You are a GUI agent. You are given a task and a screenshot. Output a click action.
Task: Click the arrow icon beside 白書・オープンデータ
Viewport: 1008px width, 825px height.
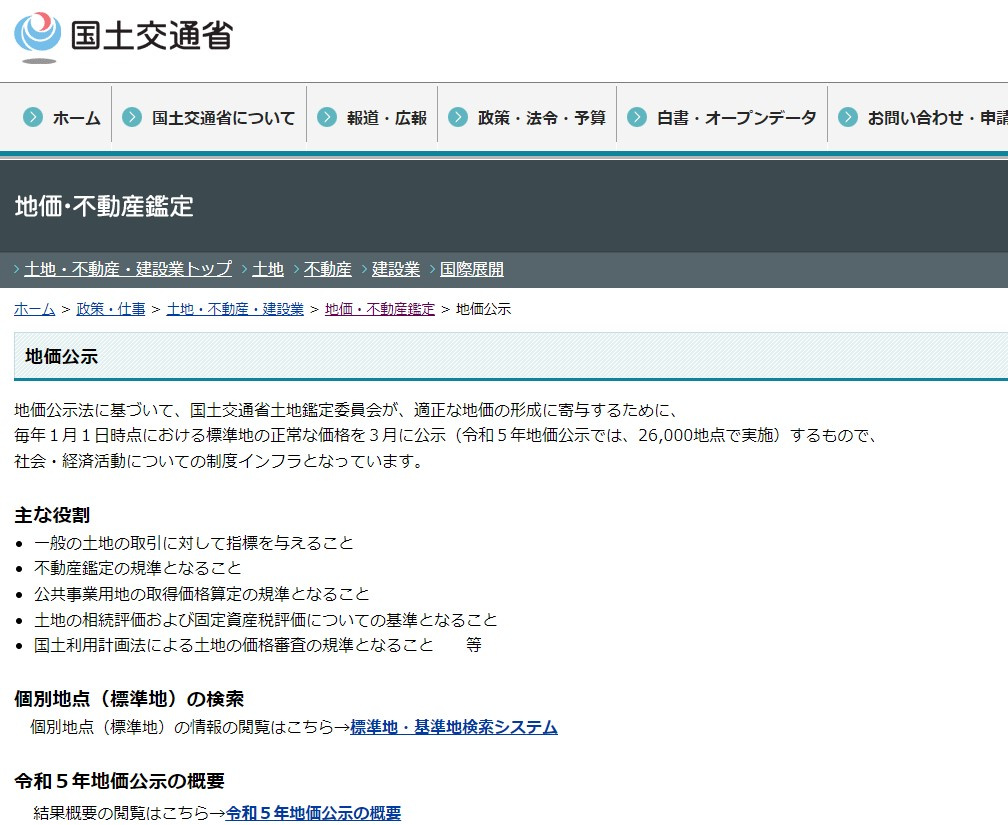[x=635, y=116]
